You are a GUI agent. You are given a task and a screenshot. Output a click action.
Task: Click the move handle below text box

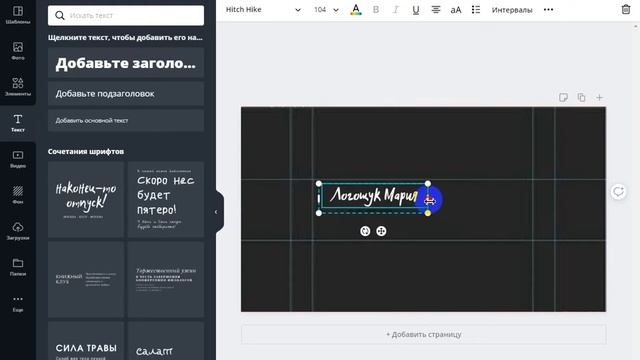pos(381,231)
